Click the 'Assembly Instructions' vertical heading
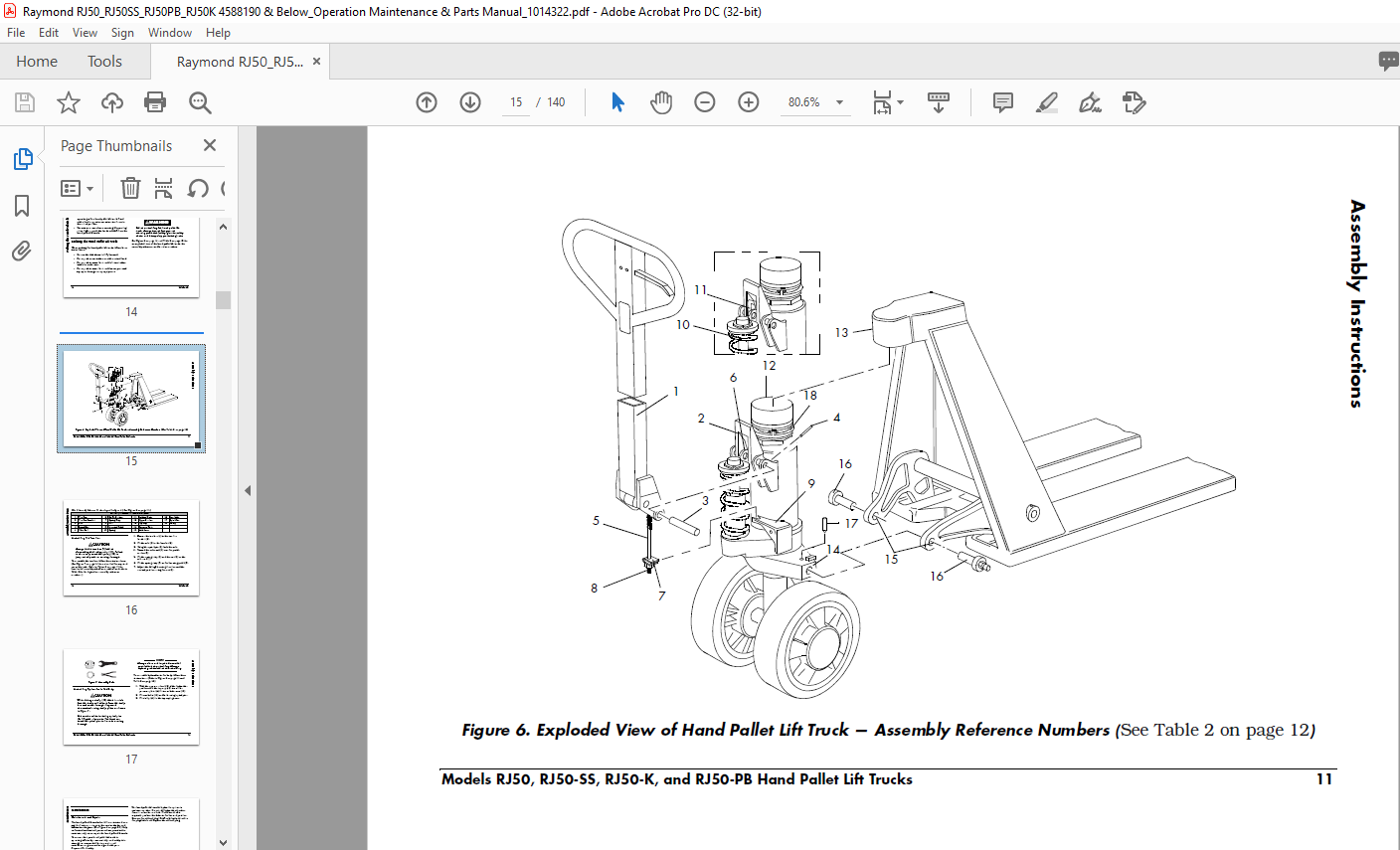The height and width of the screenshot is (850, 1400). tap(1357, 303)
